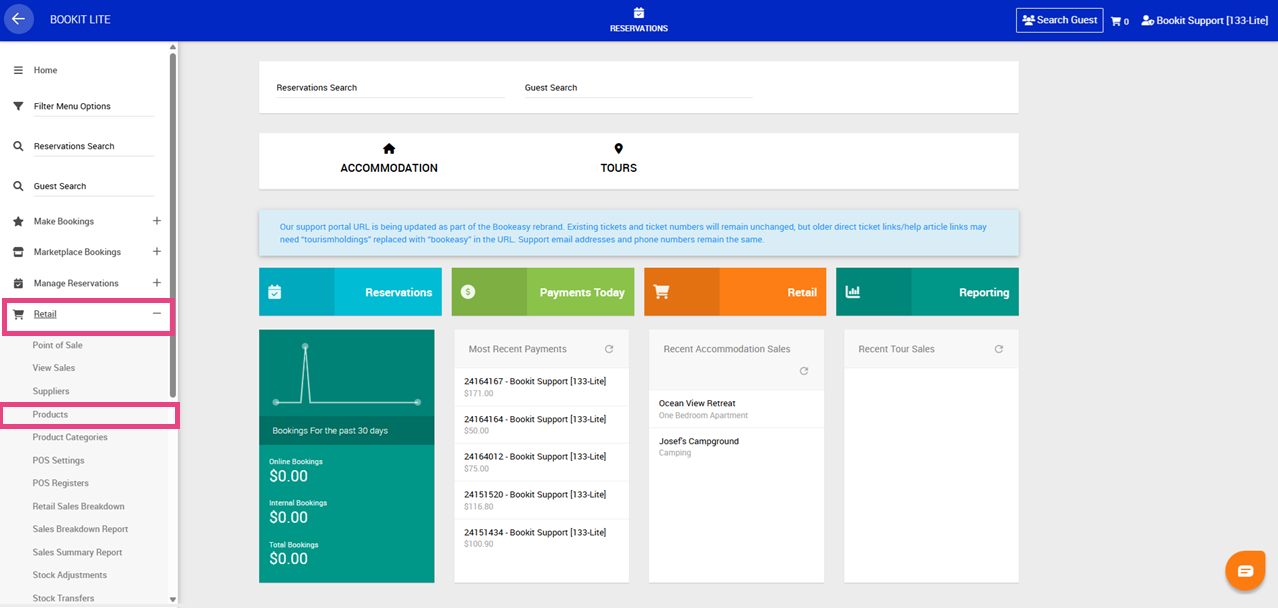Expand Manage Reservations with plus icon
The width and height of the screenshot is (1278, 608).
point(157,283)
